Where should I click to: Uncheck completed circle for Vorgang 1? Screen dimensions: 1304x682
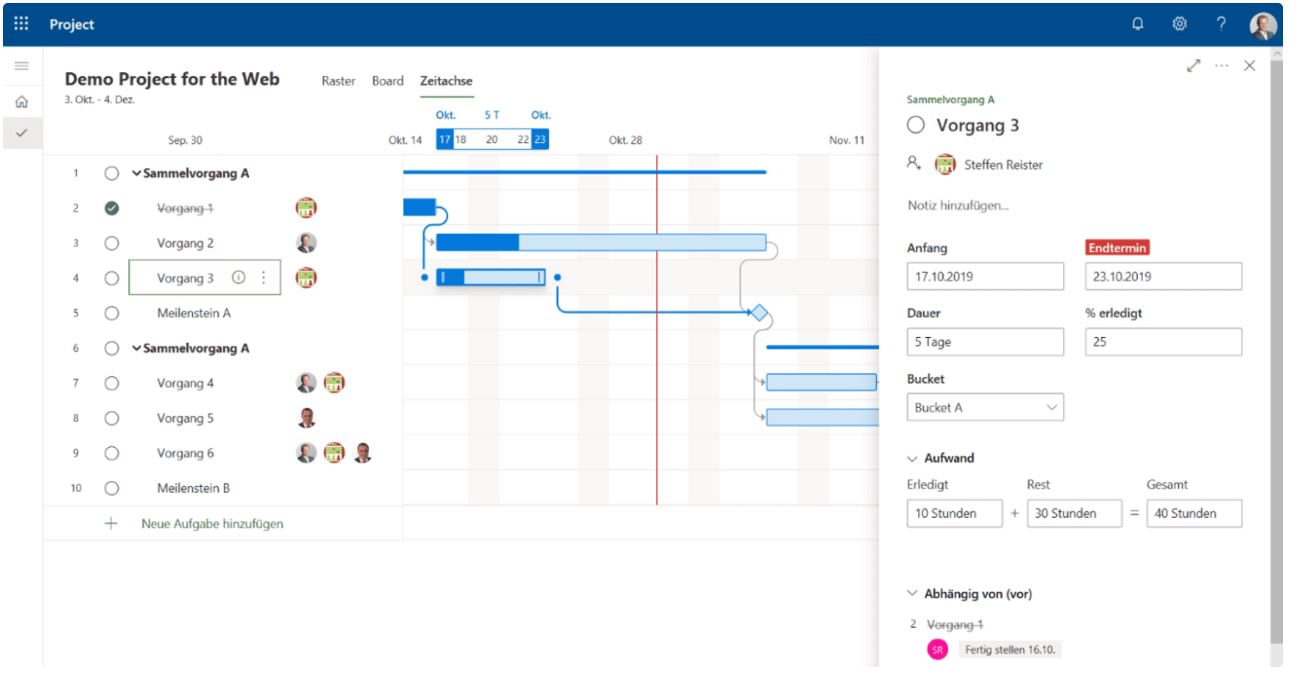pyautogui.click(x=112, y=208)
